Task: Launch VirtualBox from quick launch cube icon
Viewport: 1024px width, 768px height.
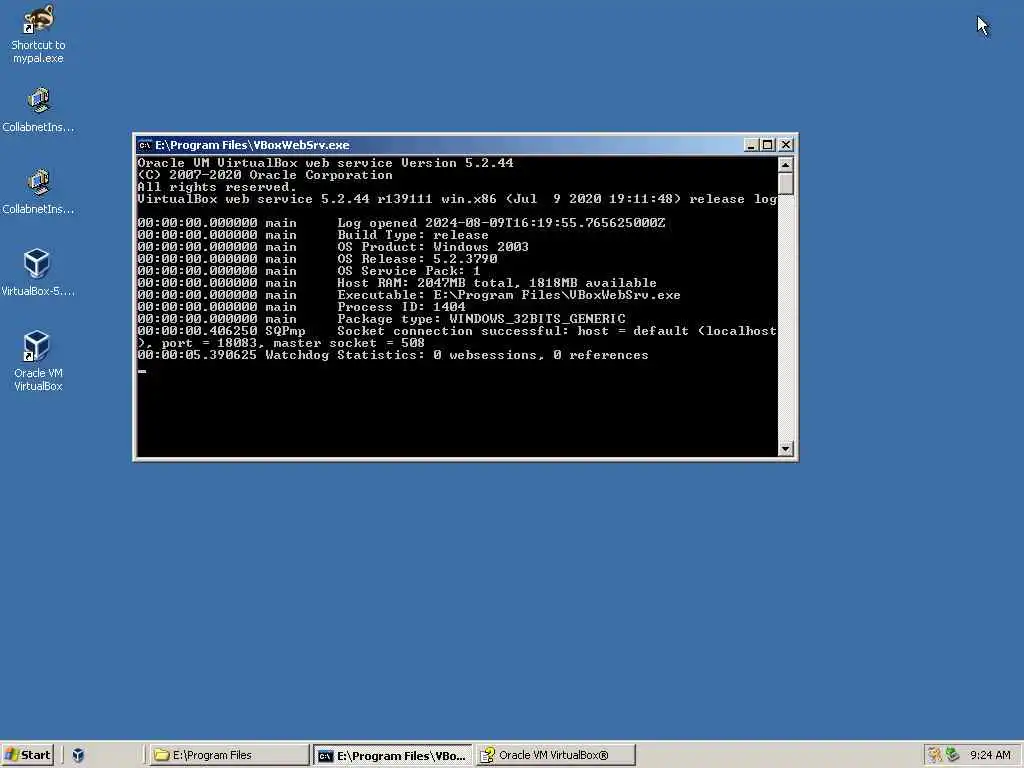Action: 78,755
